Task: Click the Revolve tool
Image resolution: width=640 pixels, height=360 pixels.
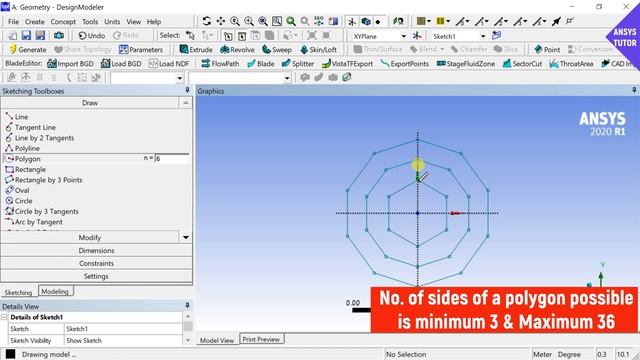Action: click(237, 49)
